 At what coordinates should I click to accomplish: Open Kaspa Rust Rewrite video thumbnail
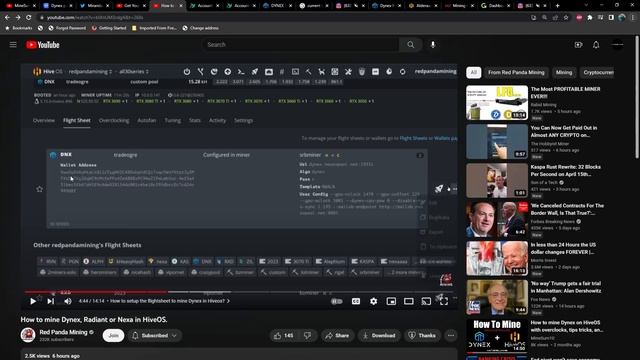tap(497, 180)
